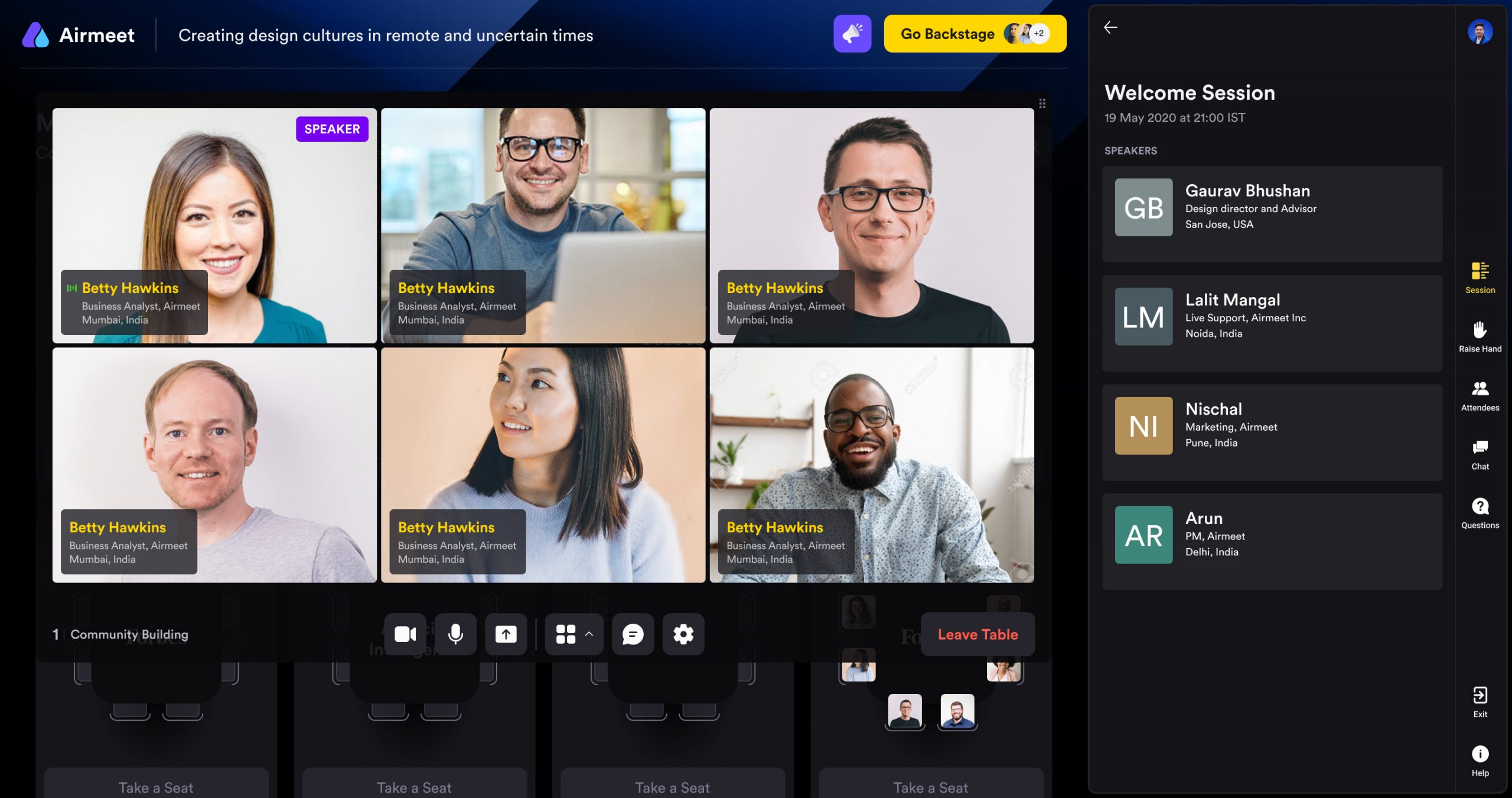
Task: Click Take a Seat under first table
Action: point(156,786)
